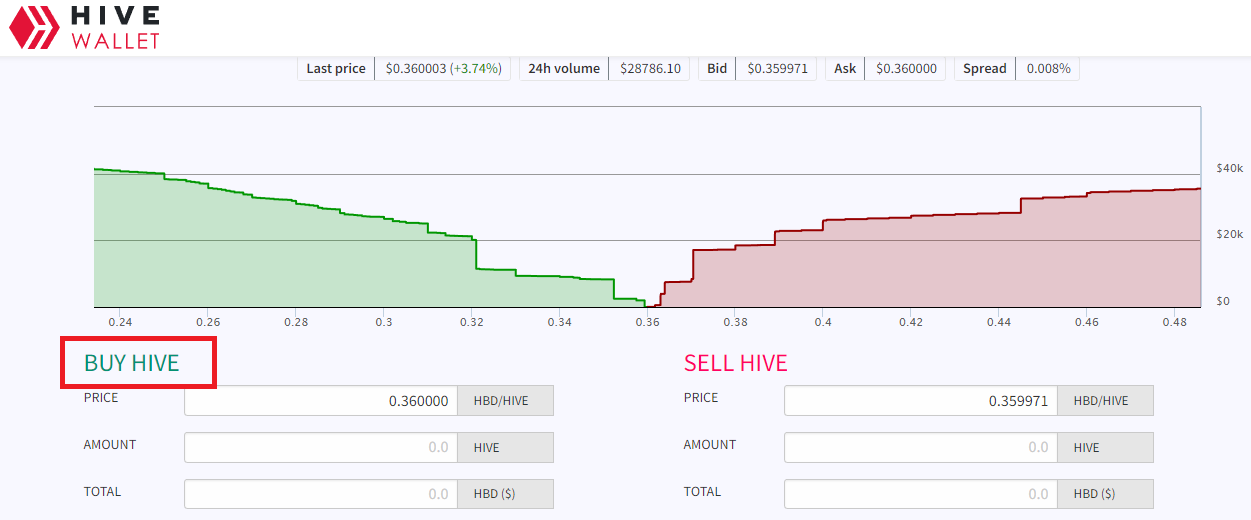This screenshot has width=1251, height=520.
Task: Click the Buy Hive price field
Action: click(x=321, y=401)
